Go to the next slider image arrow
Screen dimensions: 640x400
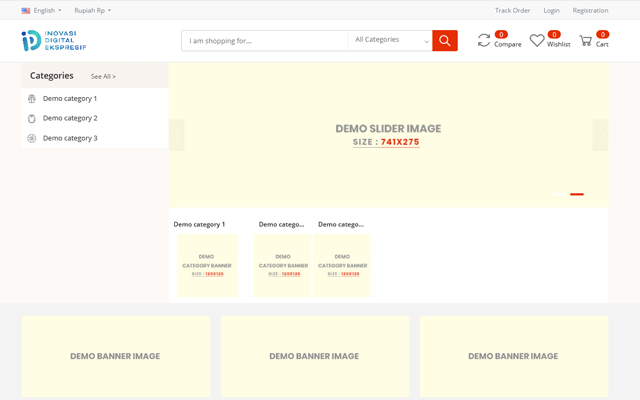[600, 135]
